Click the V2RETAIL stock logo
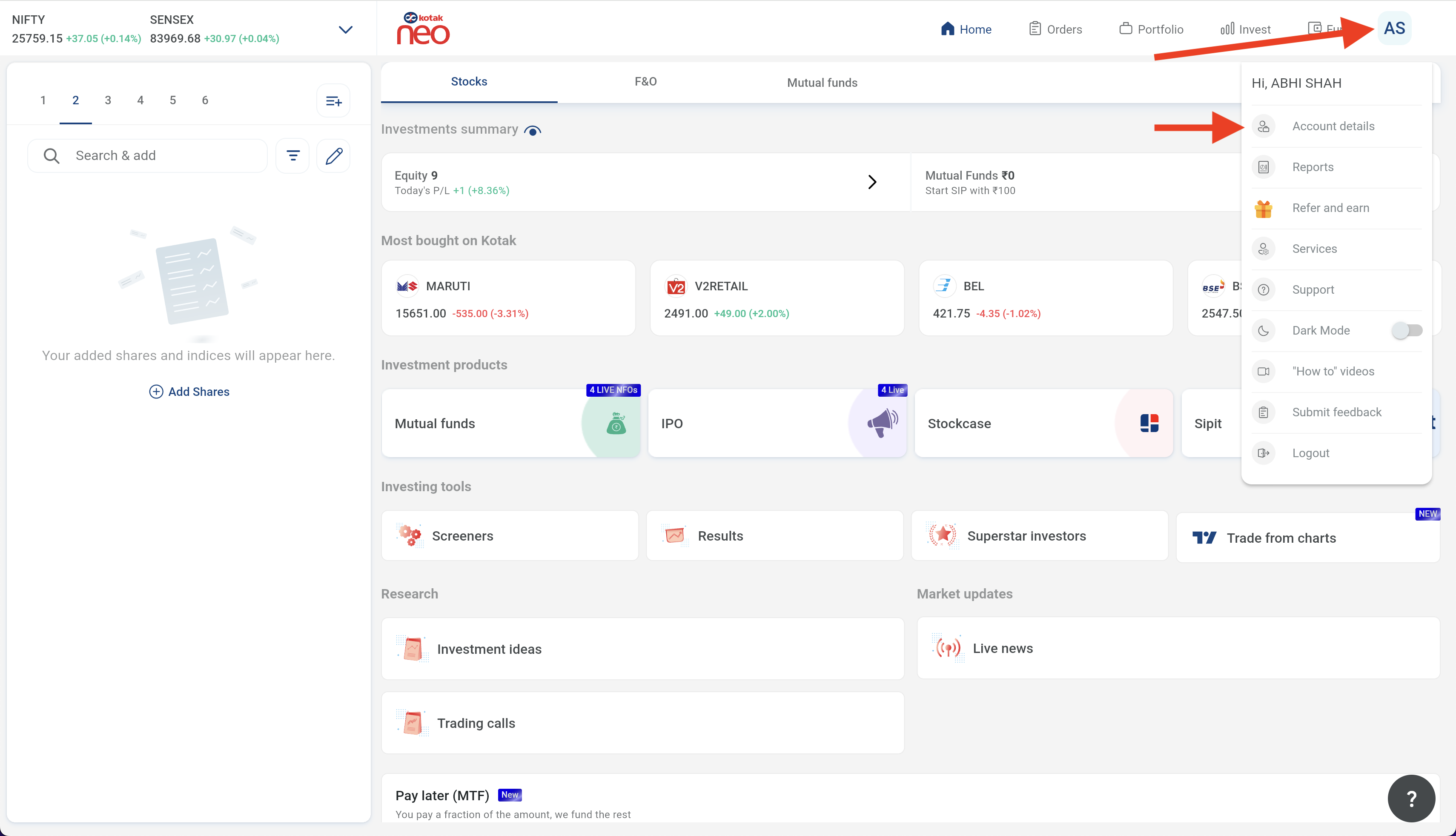 [x=676, y=286]
